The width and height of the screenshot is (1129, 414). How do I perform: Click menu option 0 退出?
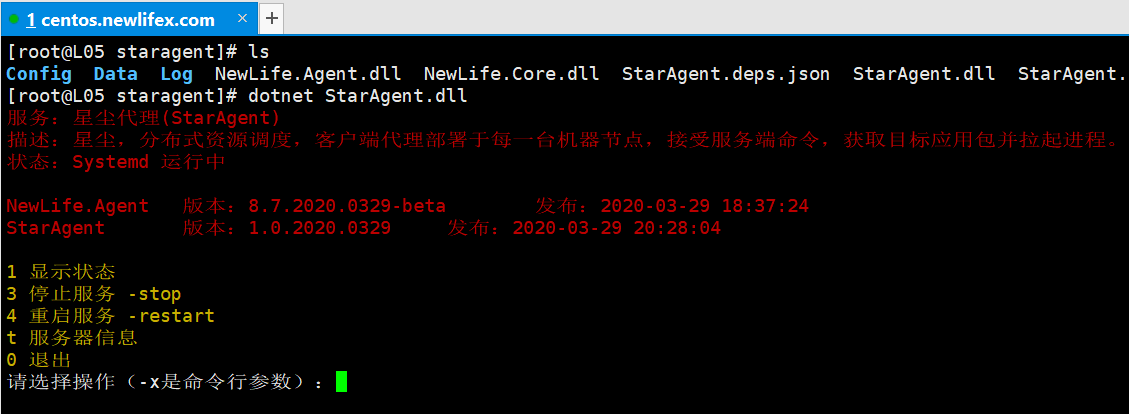pos(39,359)
